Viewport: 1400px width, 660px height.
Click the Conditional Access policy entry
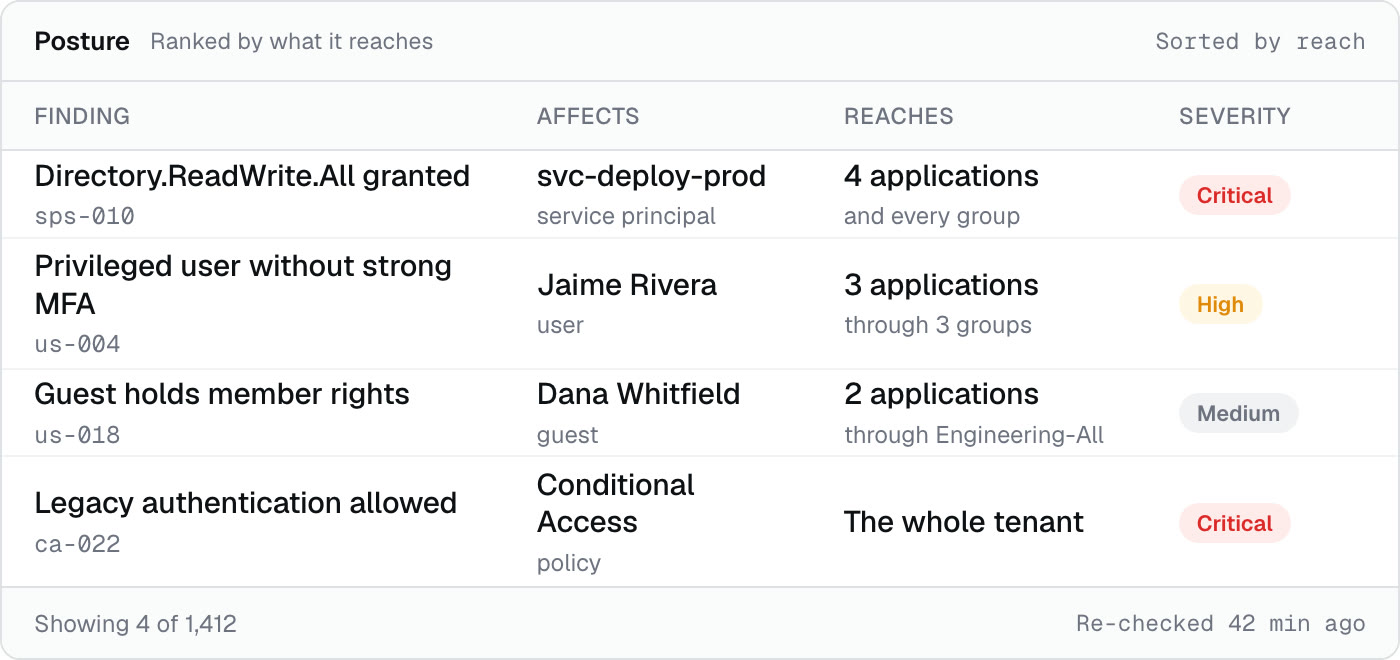[616, 522]
